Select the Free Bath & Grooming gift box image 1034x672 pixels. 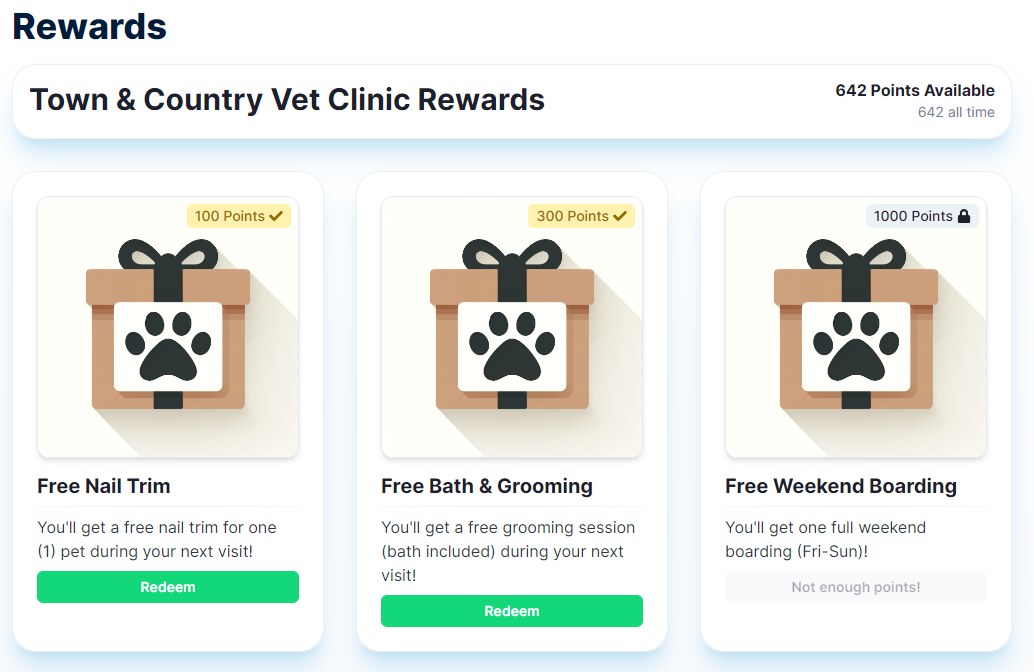tap(512, 327)
